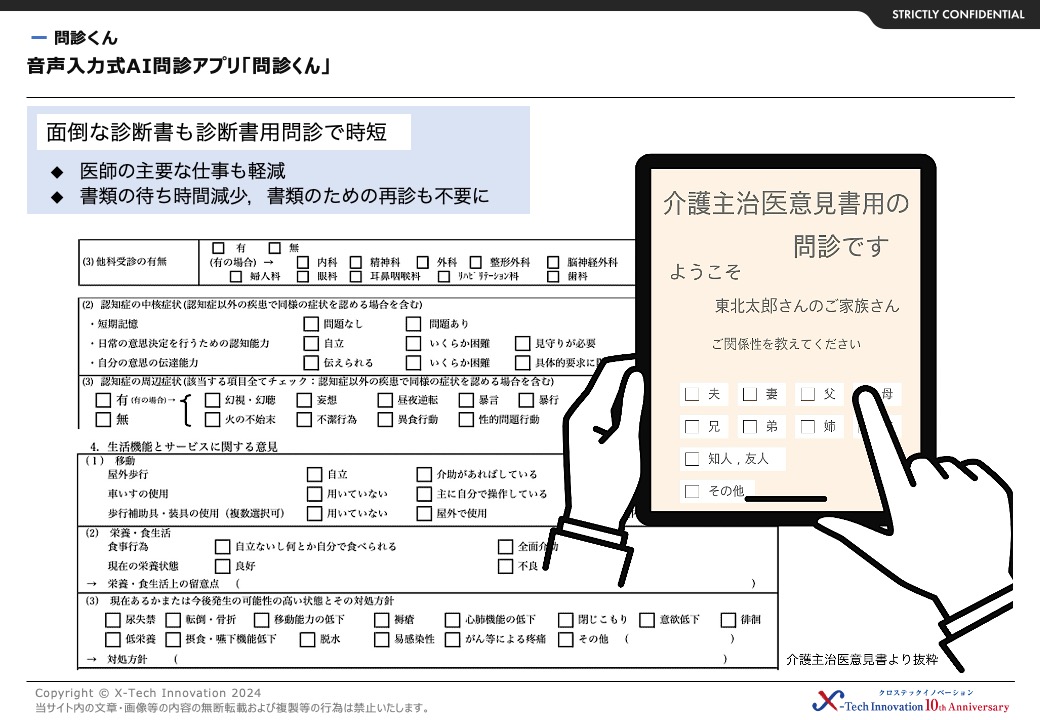Image resolution: width=1040 pixels, height=720 pixels.
Task: Check 自立 for 屋外歩行
Action: click(x=314, y=475)
